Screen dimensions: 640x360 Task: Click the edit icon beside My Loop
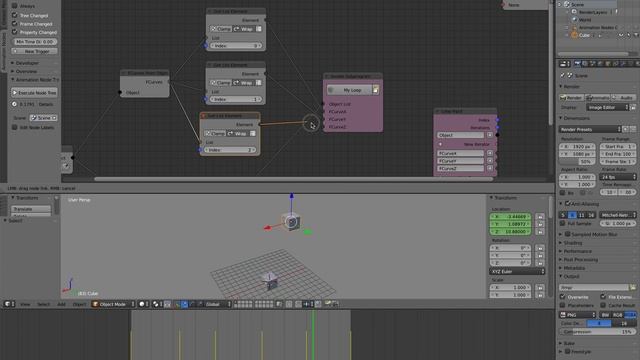[x=375, y=90]
